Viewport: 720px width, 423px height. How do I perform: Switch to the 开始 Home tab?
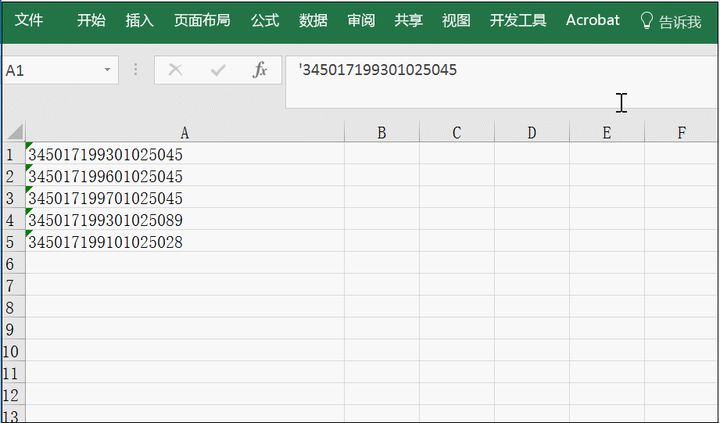(91, 21)
